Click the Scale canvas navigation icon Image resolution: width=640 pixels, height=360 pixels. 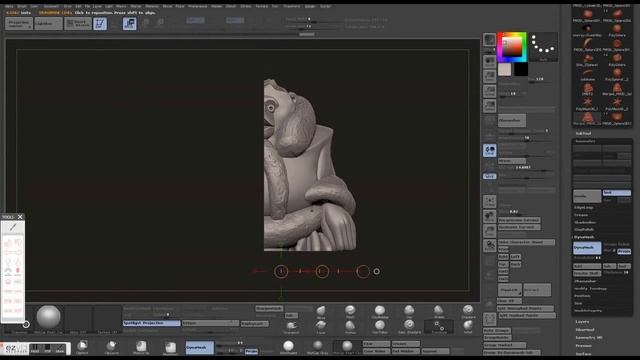pyautogui.click(x=489, y=231)
